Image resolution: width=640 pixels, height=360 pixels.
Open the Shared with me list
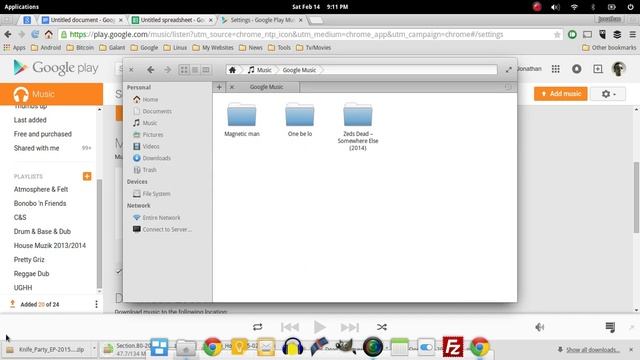tap(36, 148)
